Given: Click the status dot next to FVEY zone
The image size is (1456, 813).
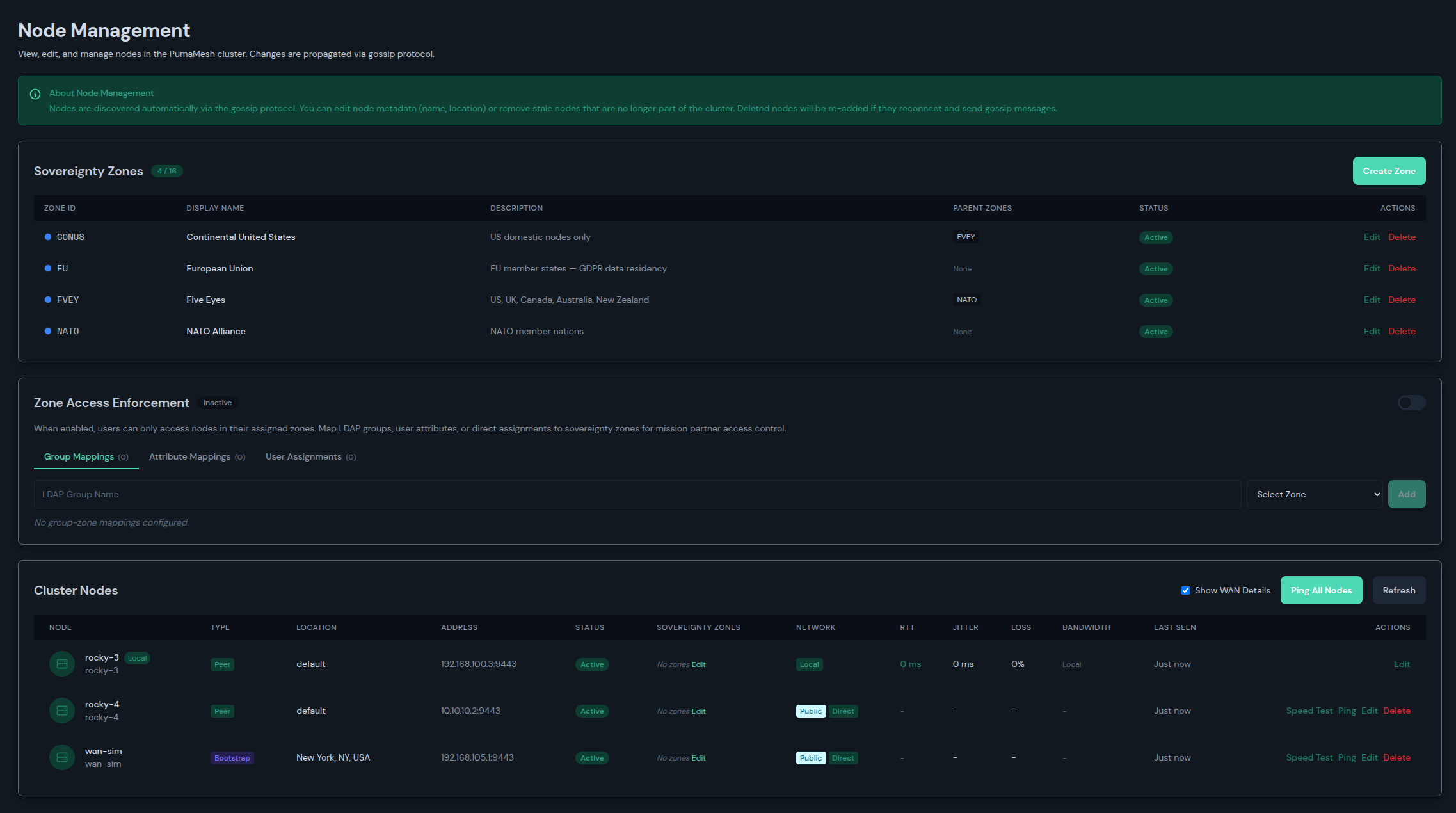Looking at the screenshot, I should 47,300.
